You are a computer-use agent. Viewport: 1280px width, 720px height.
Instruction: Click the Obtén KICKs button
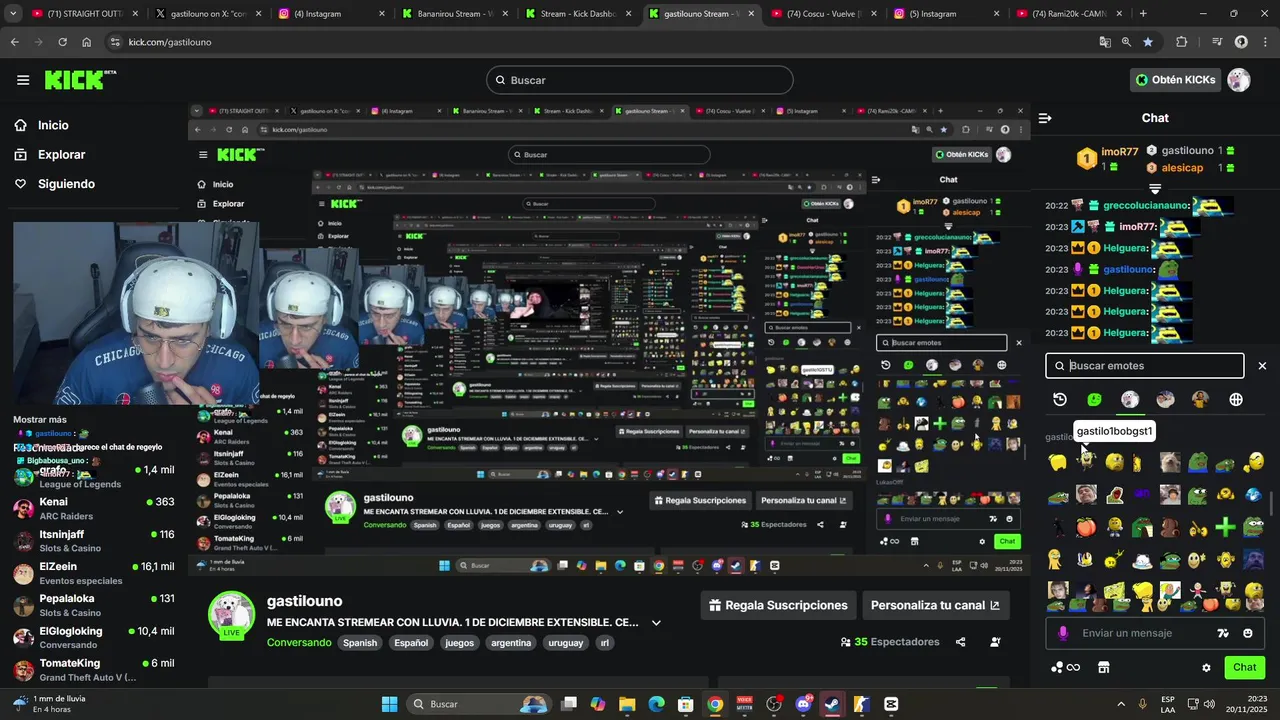coord(1176,80)
